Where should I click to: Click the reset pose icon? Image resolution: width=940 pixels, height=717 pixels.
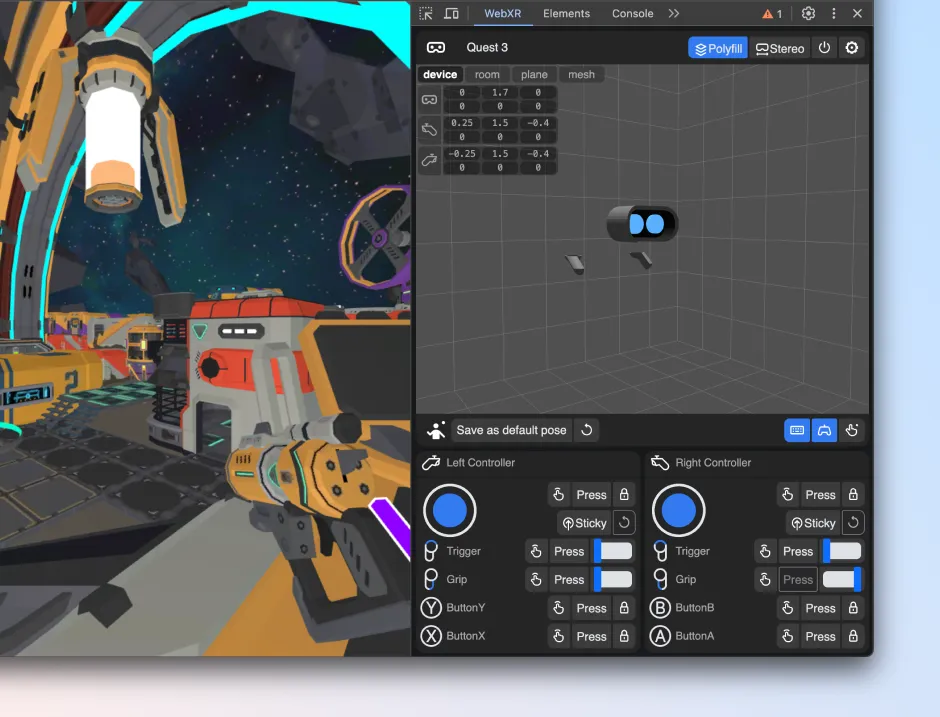point(587,430)
